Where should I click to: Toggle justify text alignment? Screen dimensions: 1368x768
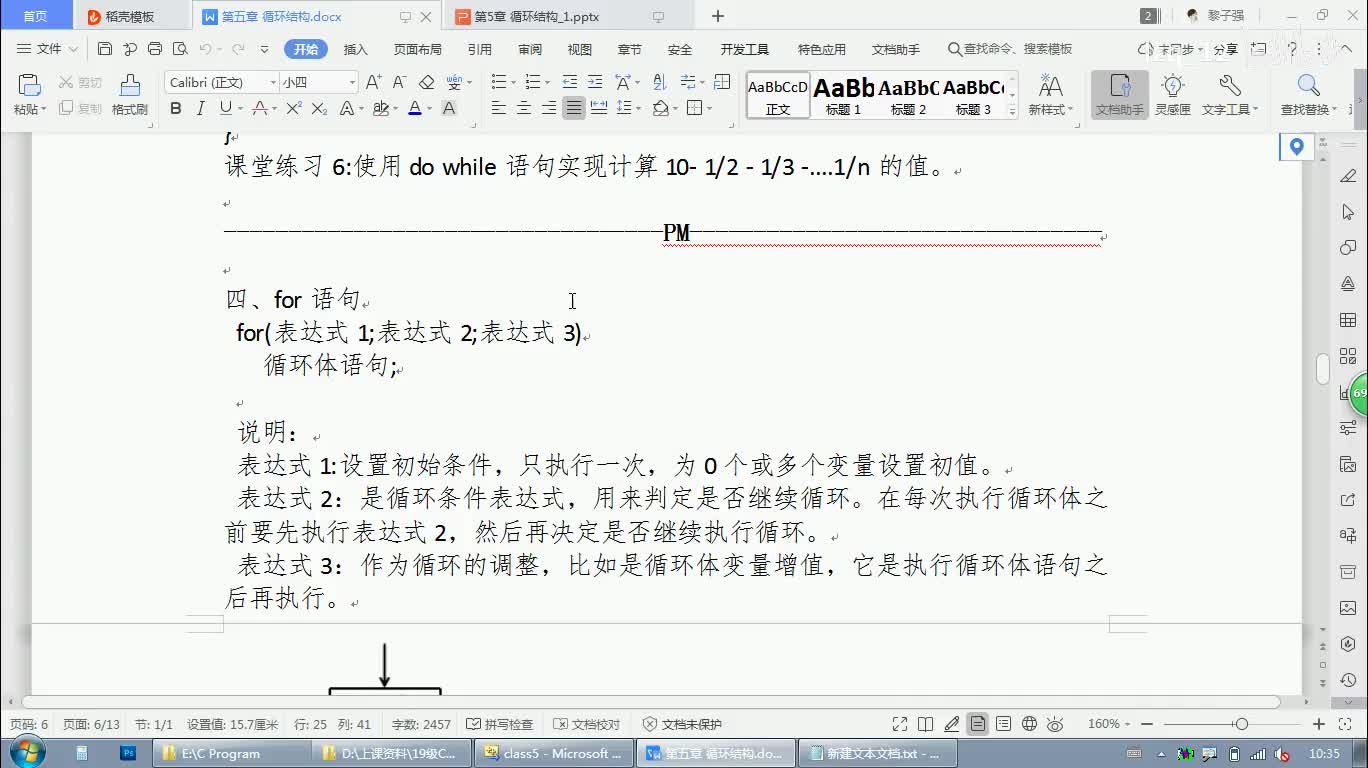573,109
